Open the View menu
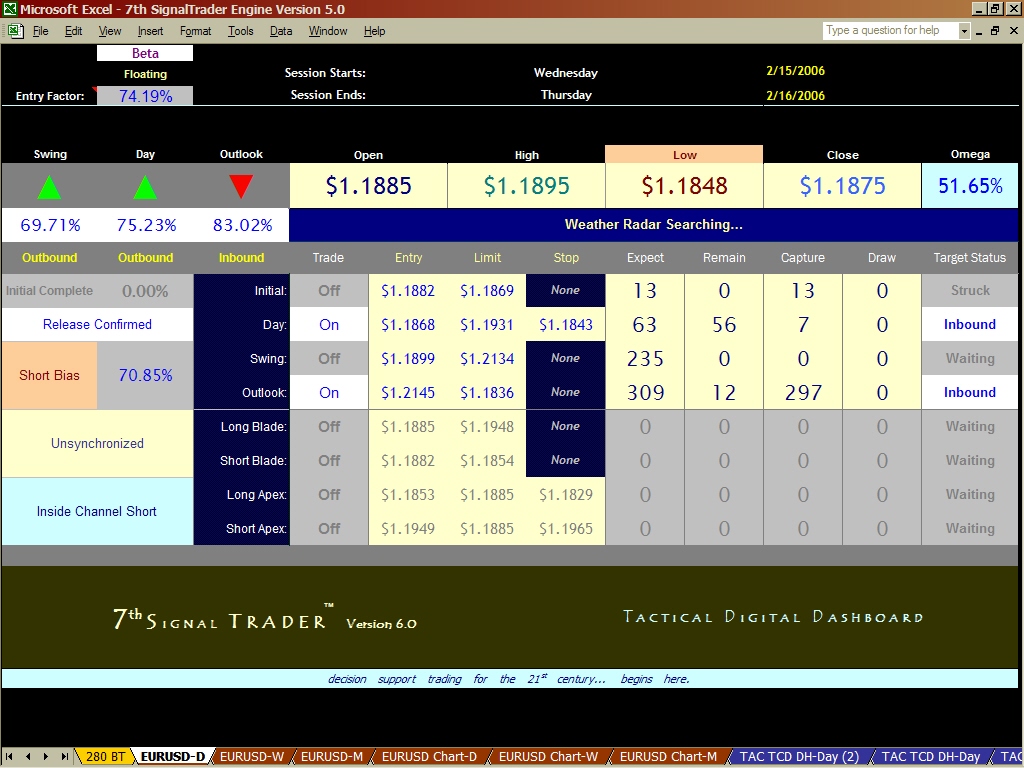The width and height of the screenshot is (1024, 768). coord(110,31)
